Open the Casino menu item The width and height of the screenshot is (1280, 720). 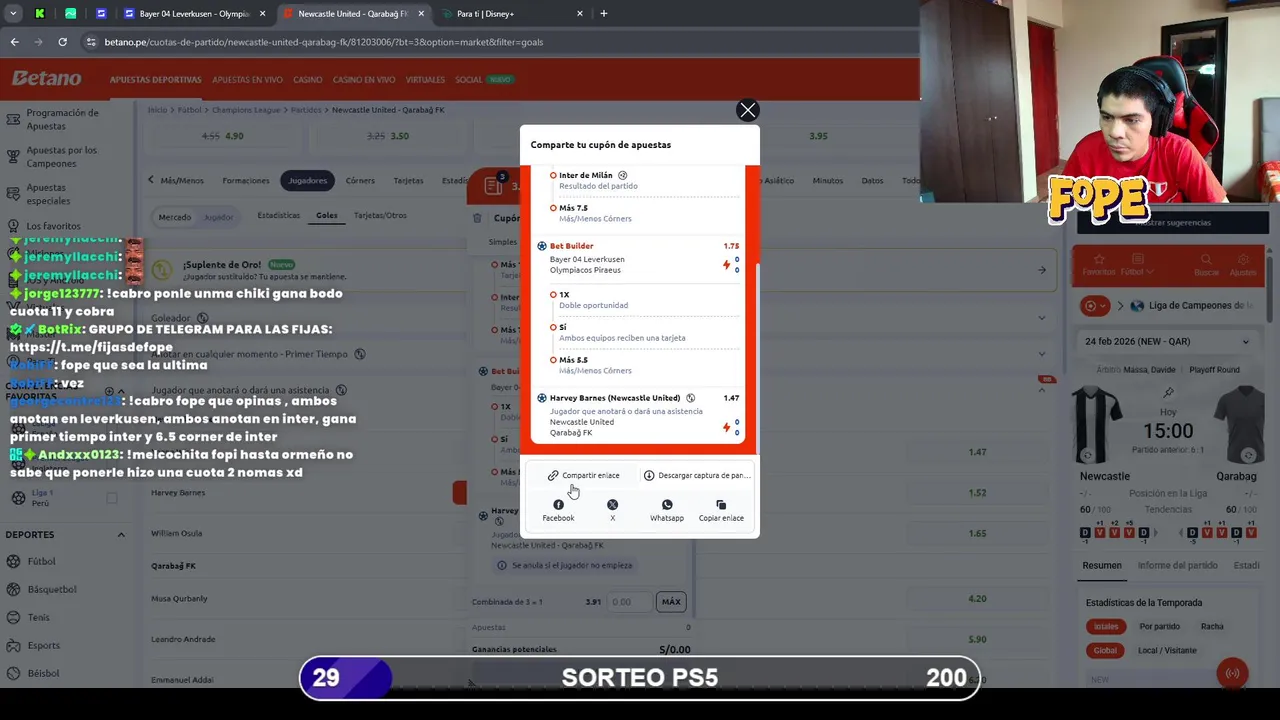(307, 80)
